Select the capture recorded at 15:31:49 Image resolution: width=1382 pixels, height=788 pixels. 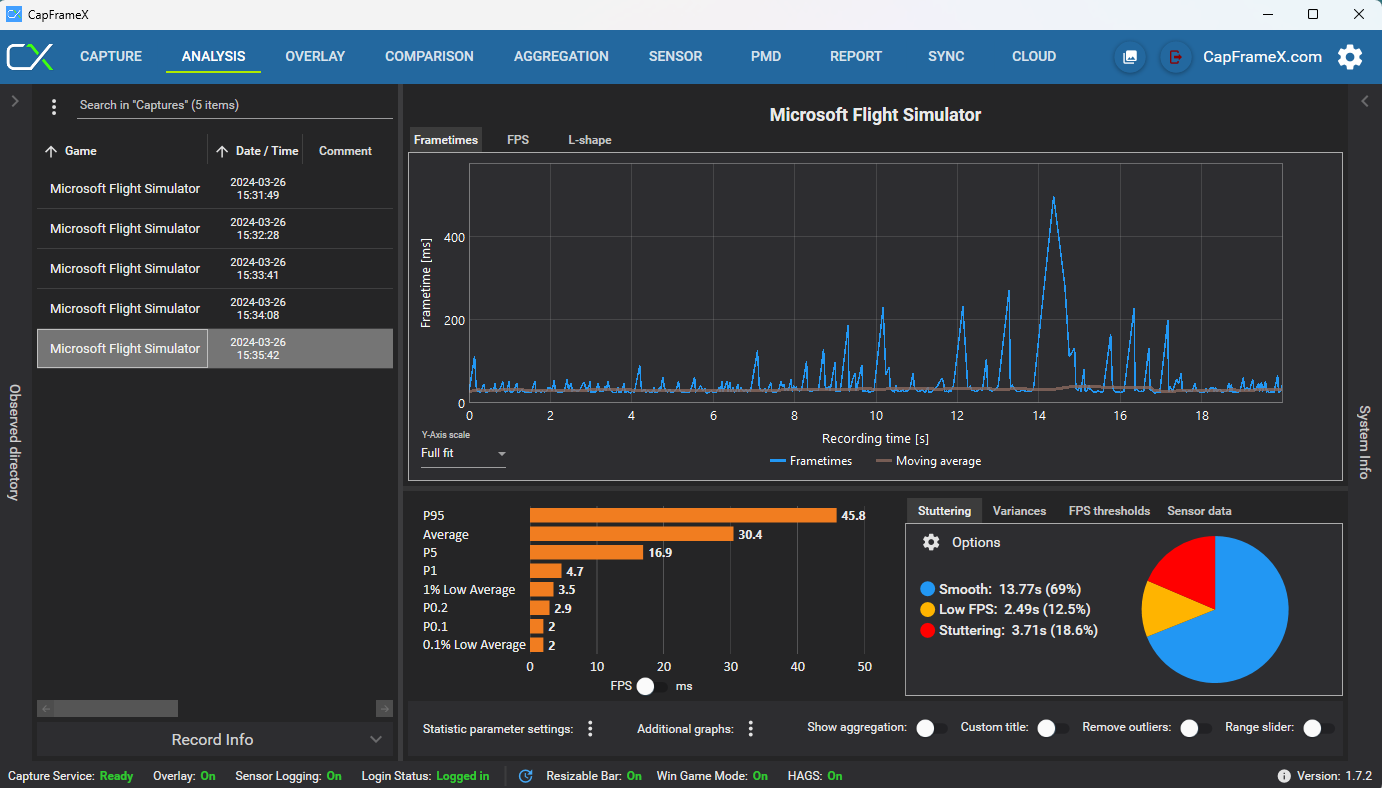point(215,189)
